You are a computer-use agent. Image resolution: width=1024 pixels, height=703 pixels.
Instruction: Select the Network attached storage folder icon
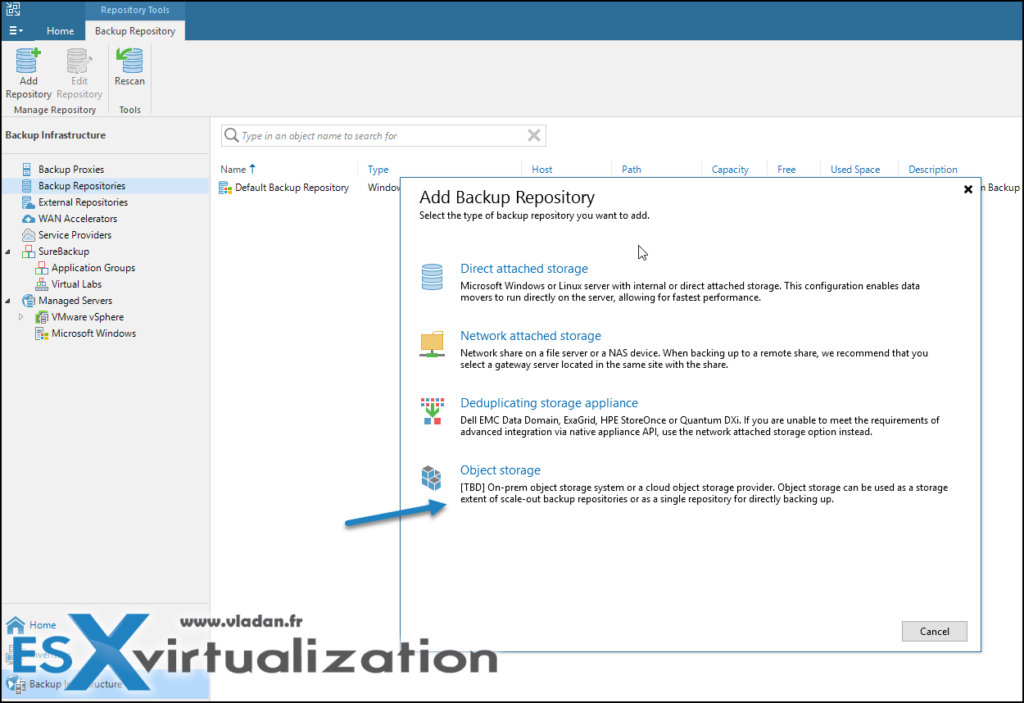[432, 344]
